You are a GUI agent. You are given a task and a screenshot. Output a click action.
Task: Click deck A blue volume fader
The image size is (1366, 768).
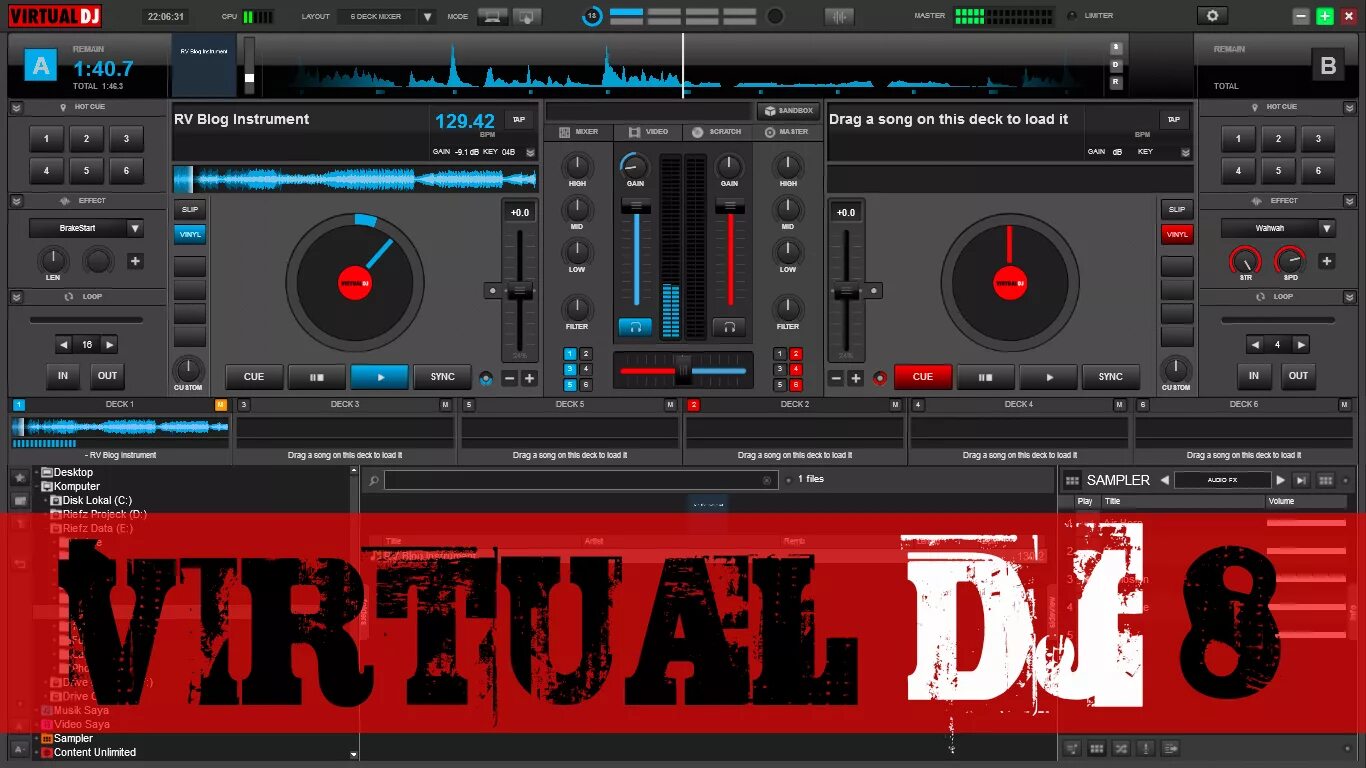click(x=636, y=205)
